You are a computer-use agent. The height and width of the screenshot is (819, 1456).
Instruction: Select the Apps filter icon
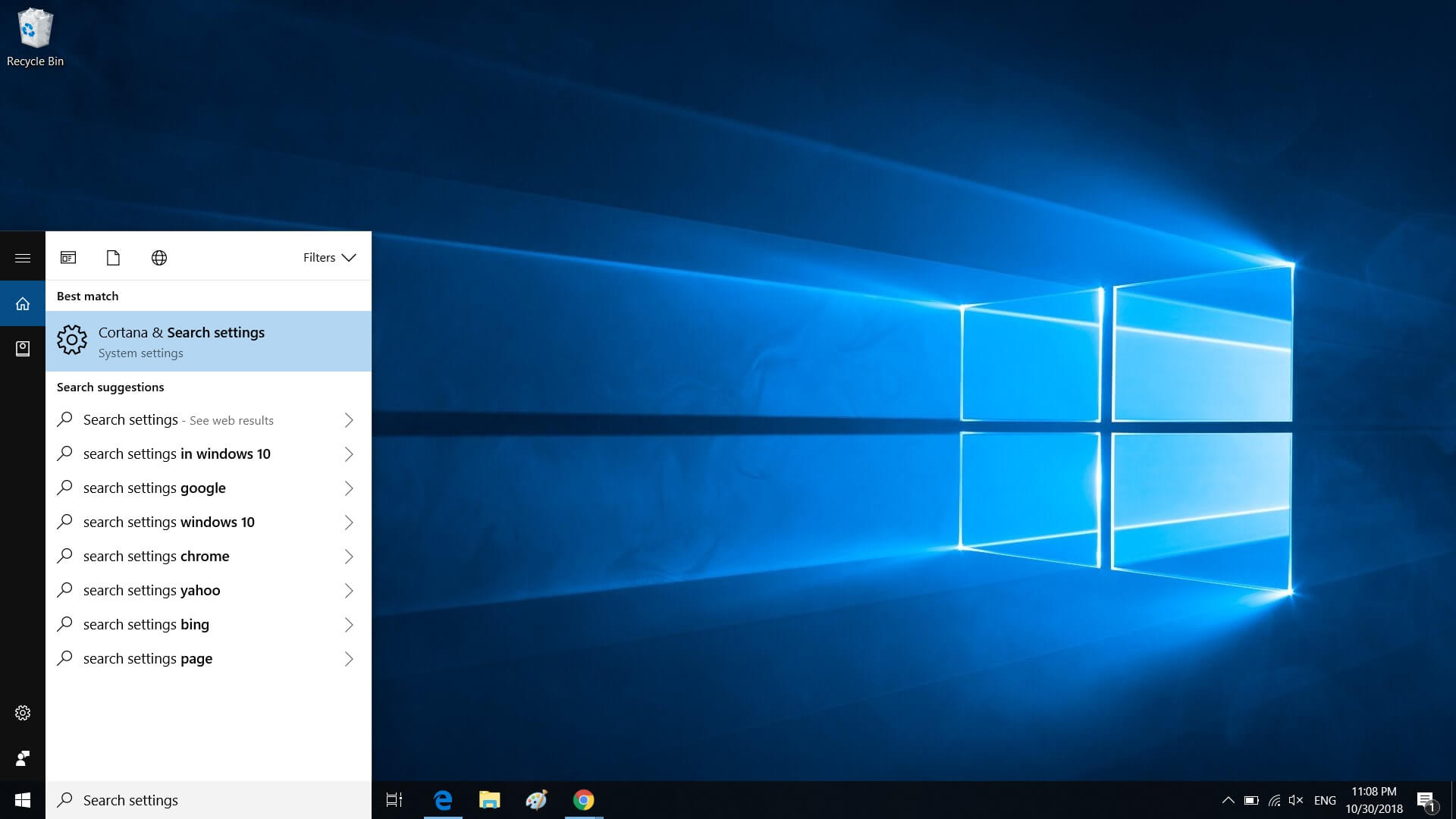[68, 257]
